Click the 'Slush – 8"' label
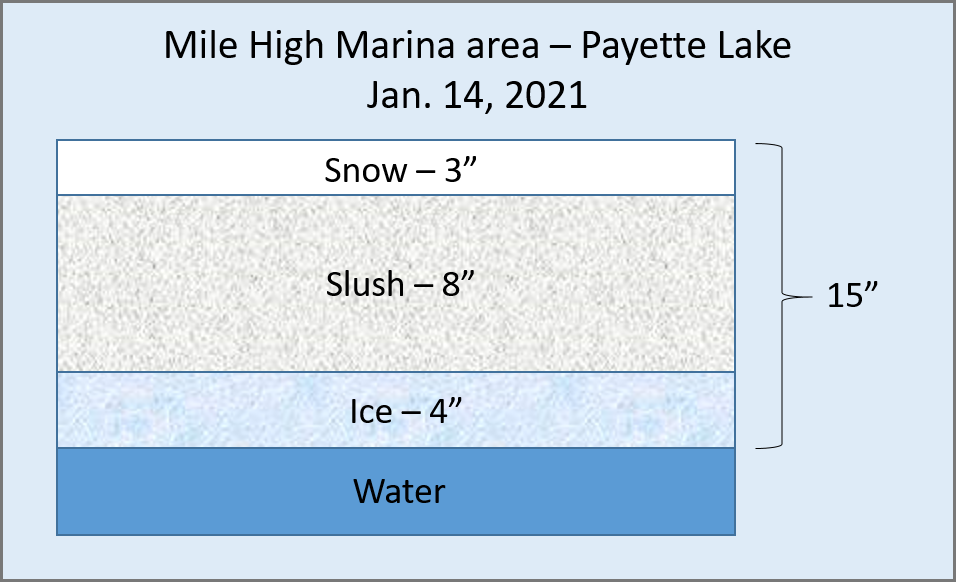The width and height of the screenshot is (956, 582). tap(400, 284)
